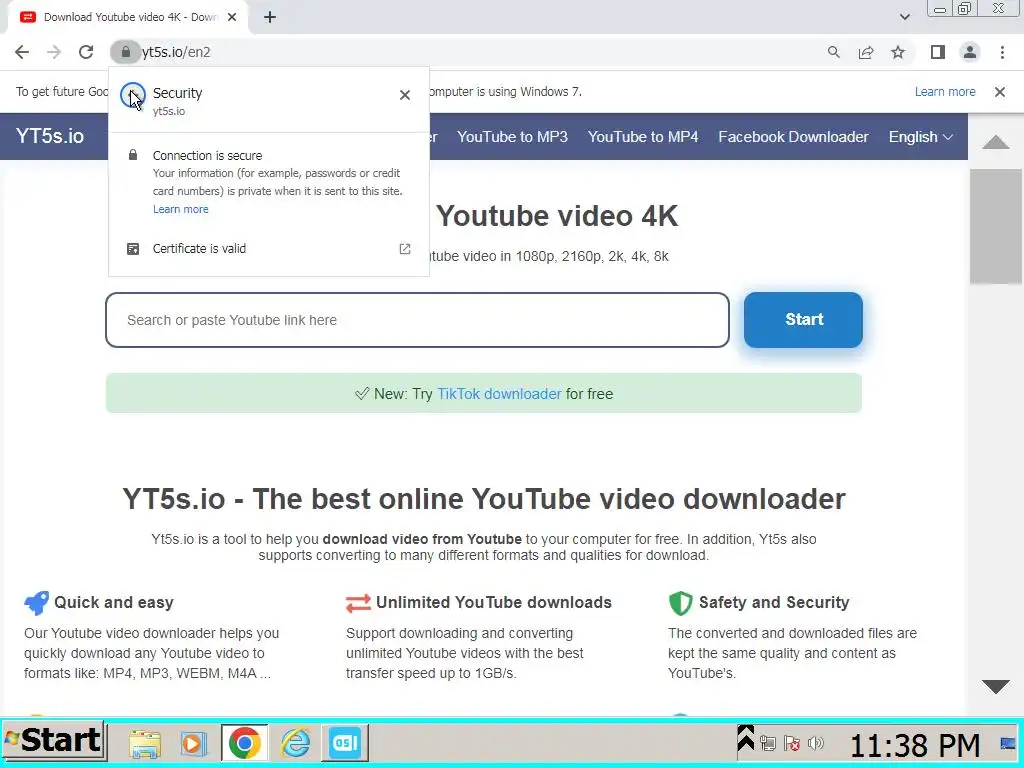Click the 'Safety and Security' heading
The image size is (1024, 768).
pyautogui.click(x=774, y=602)
